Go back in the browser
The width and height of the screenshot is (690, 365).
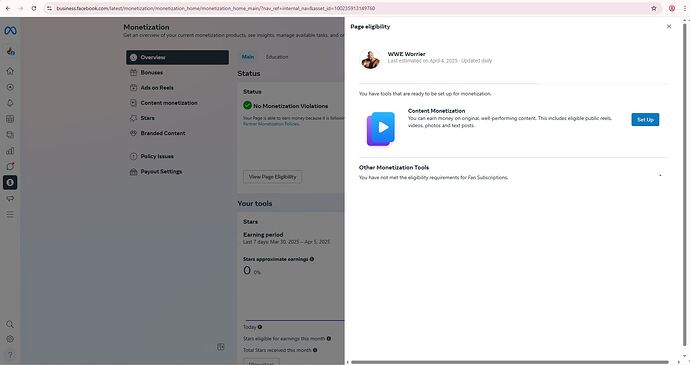point(8,8)
